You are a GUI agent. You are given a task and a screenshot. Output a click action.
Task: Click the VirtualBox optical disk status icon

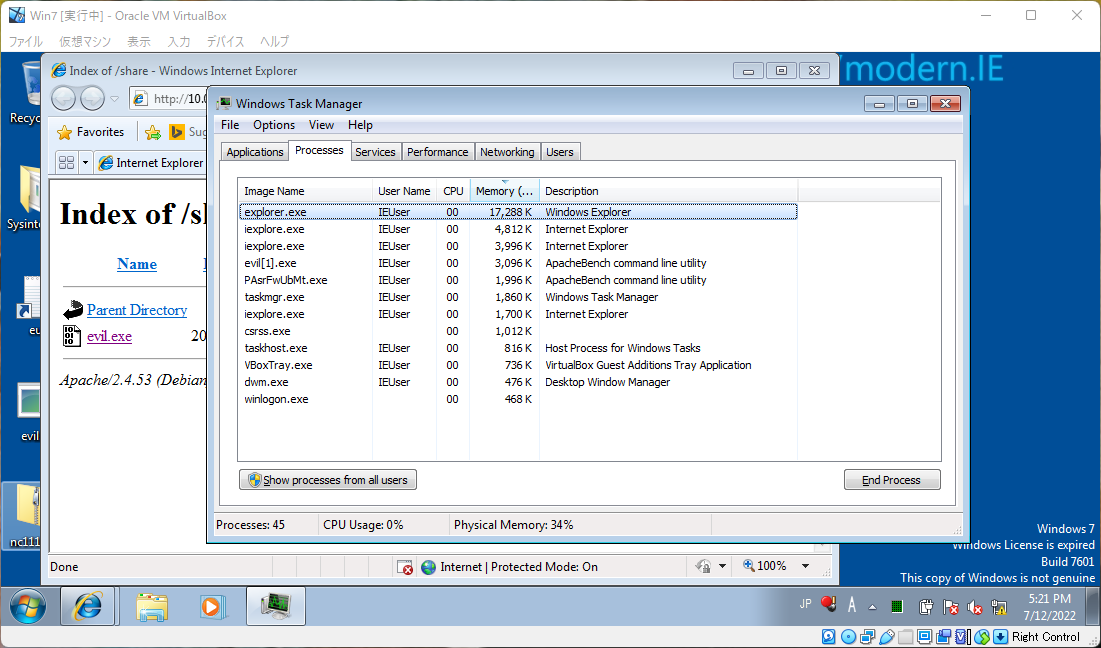click(x=848, y=637)
